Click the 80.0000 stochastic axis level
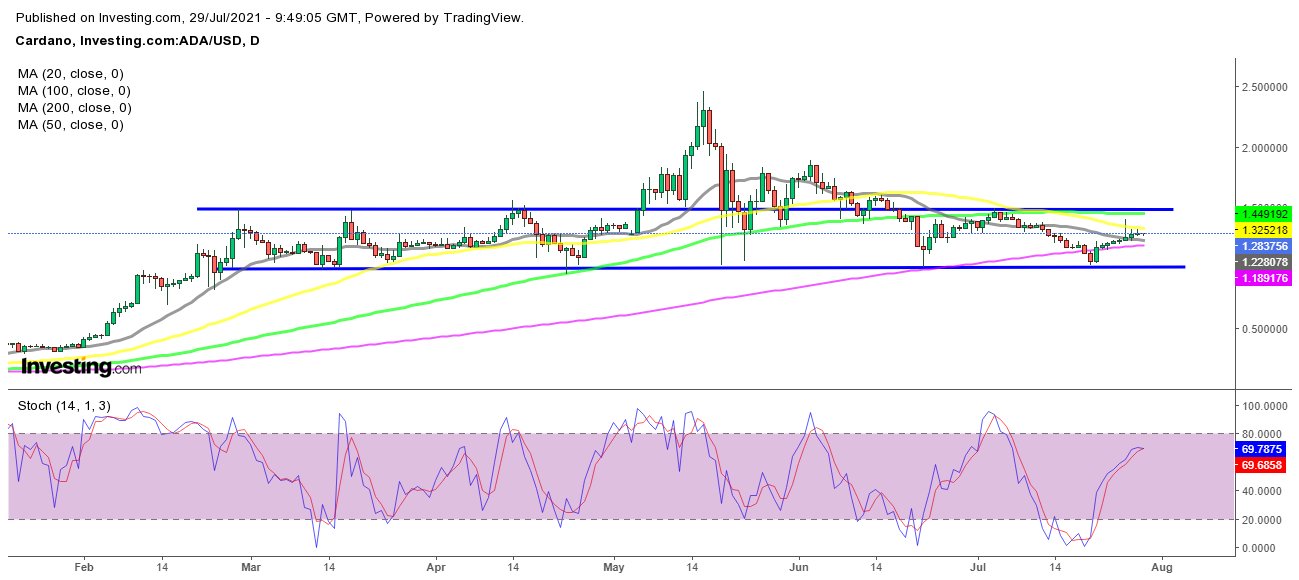 [1262, 435]
